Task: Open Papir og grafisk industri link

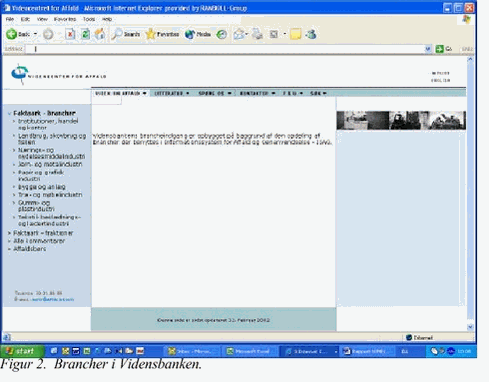Action: coord(40,175)
